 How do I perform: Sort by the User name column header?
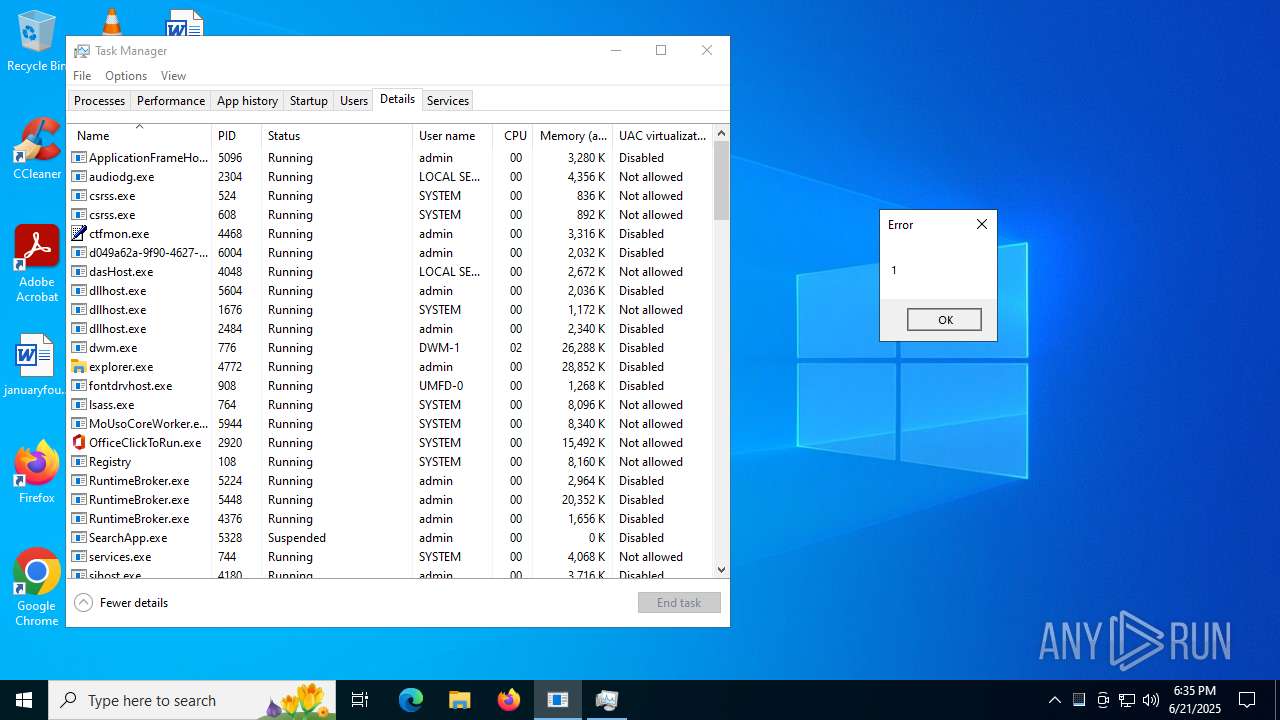(452, 135)
